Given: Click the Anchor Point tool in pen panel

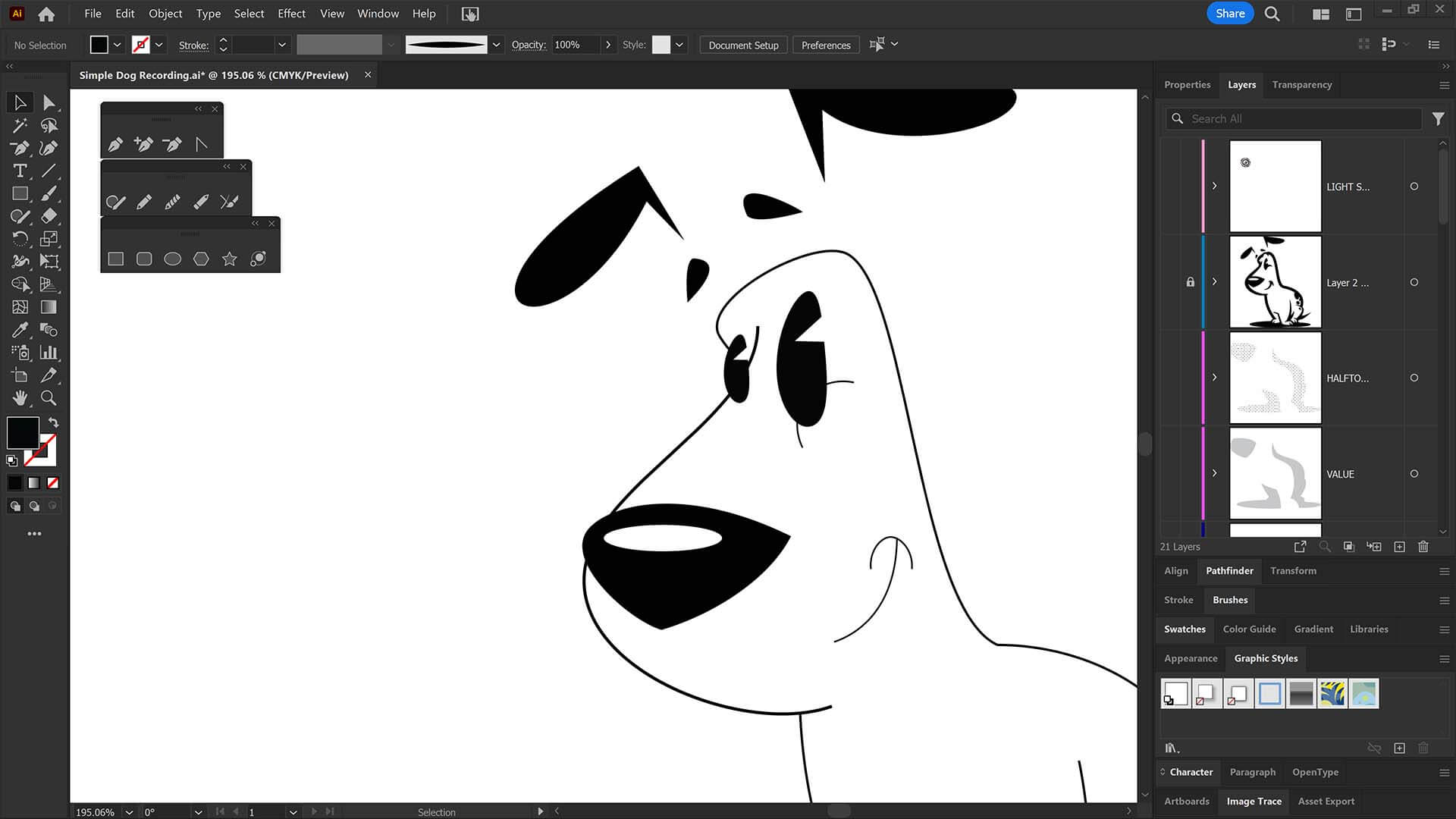Looking at the screenshot, I should [x=201, y=144].
